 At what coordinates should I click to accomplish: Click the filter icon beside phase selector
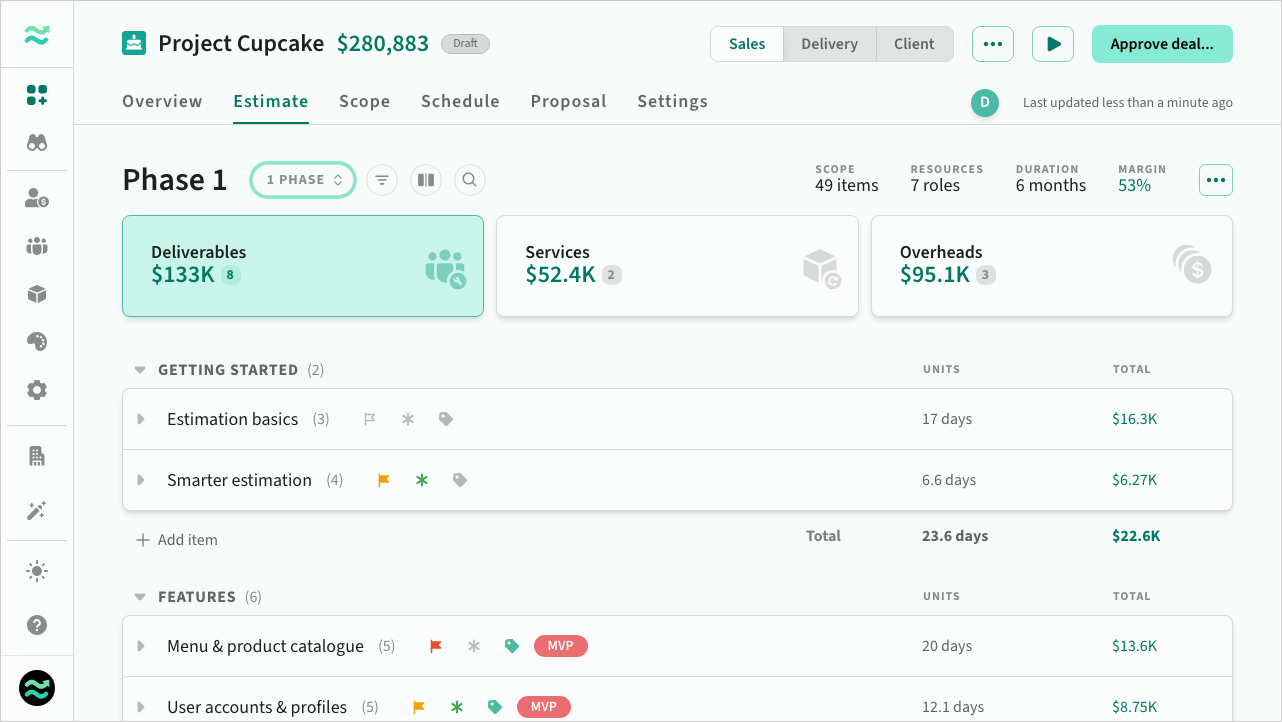click(x=381, y=180)
